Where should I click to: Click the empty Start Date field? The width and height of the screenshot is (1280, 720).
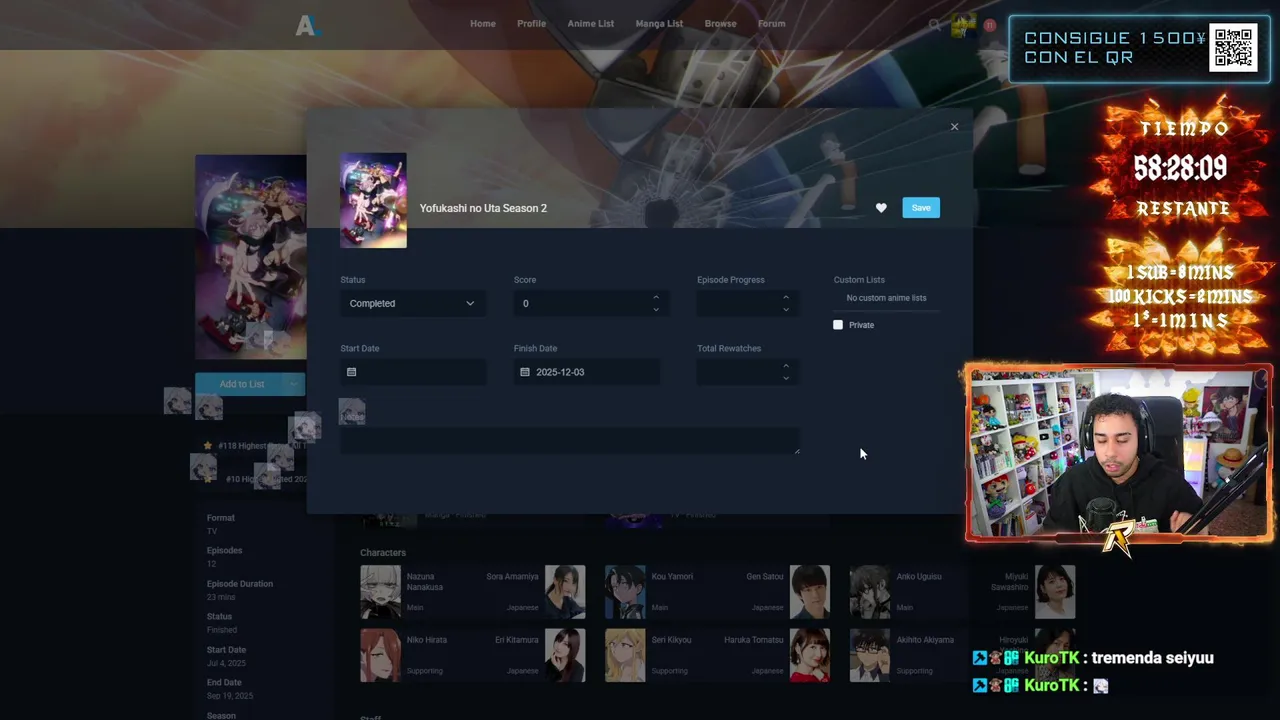[x=412, y=372]
